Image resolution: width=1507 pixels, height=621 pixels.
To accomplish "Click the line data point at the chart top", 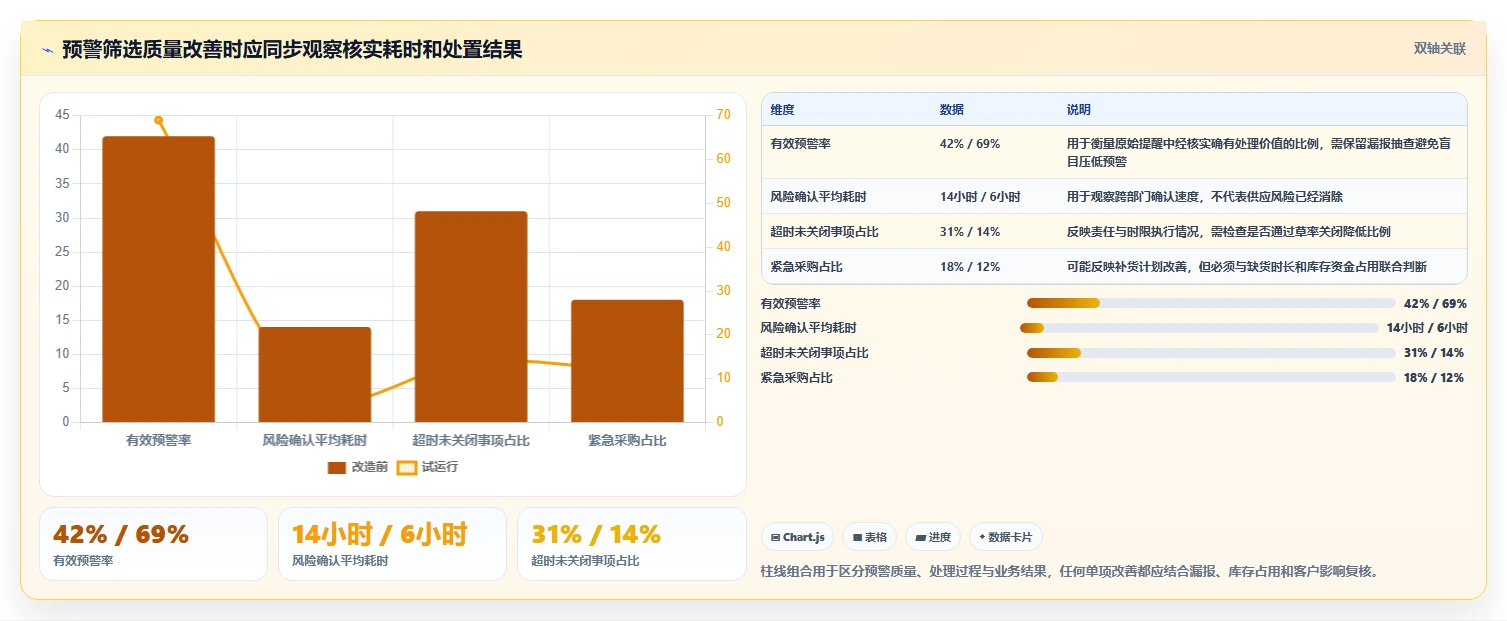I will coord(158,120).
